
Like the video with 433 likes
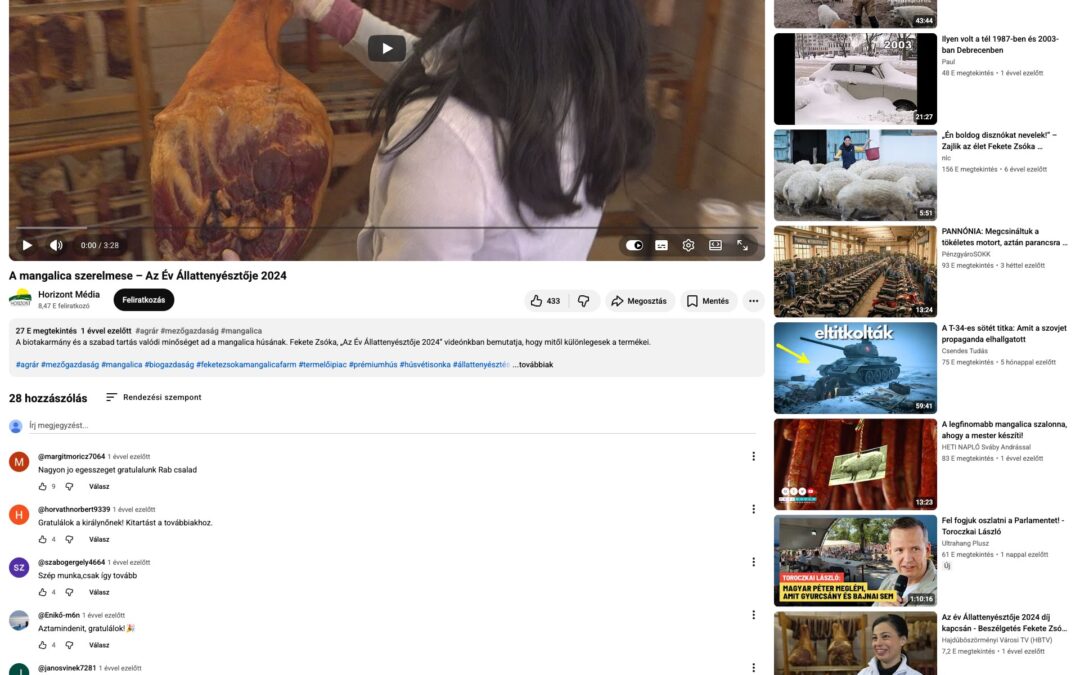545,301
